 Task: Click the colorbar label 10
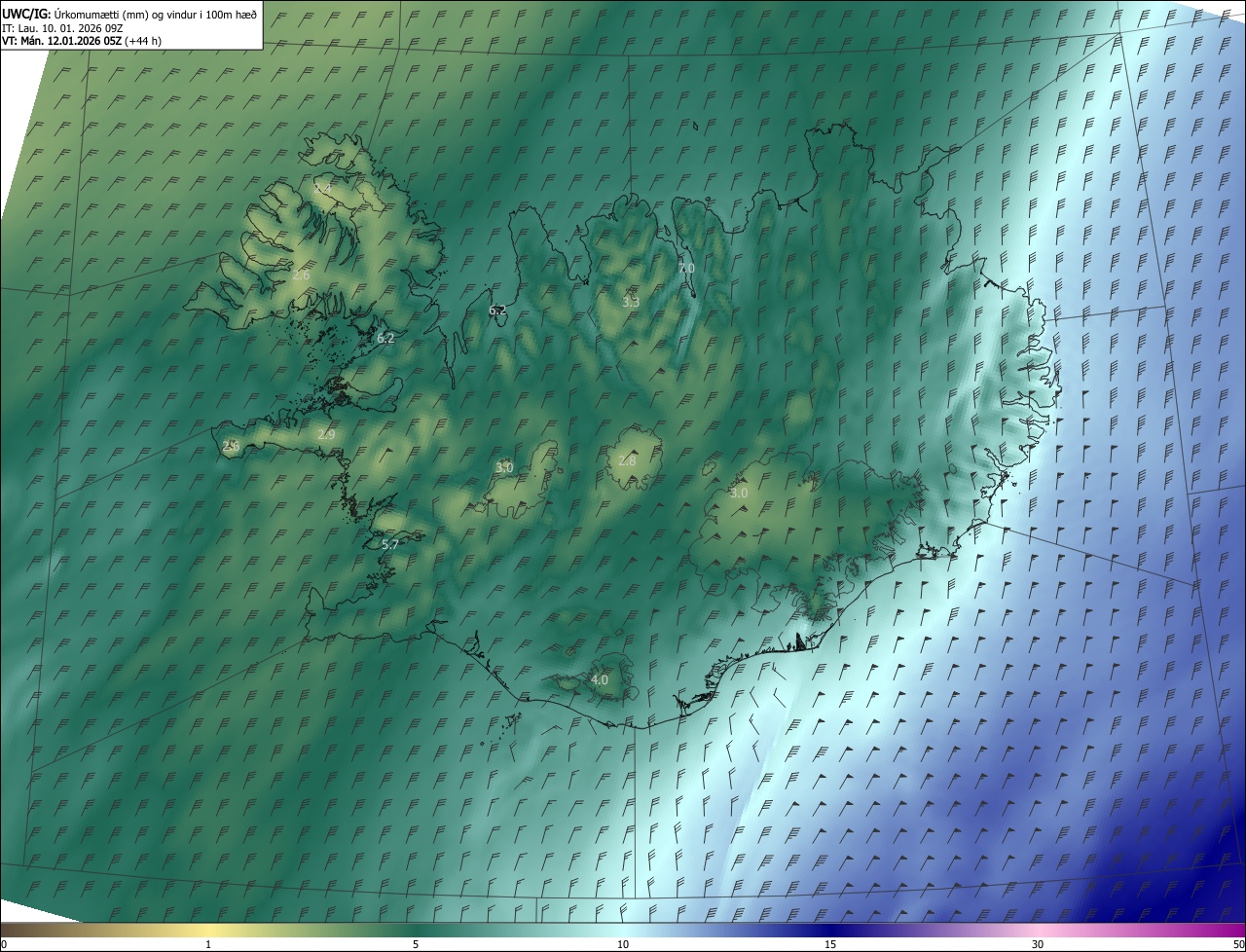point(623,944)
